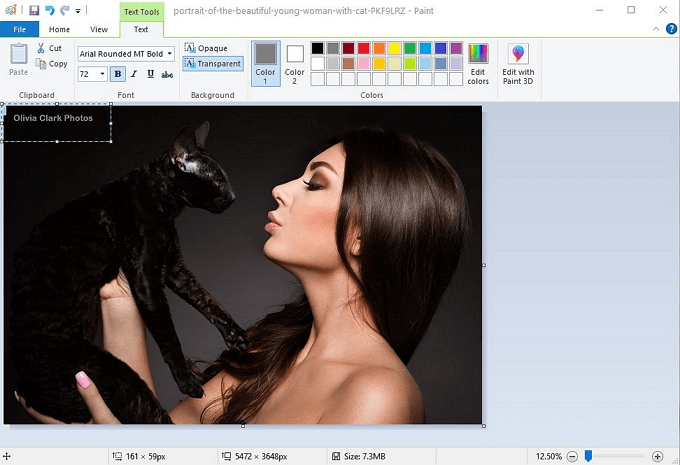680x465 pixels.
Task: Open the Edit colors dialog
Action: [x=478, y=64]
